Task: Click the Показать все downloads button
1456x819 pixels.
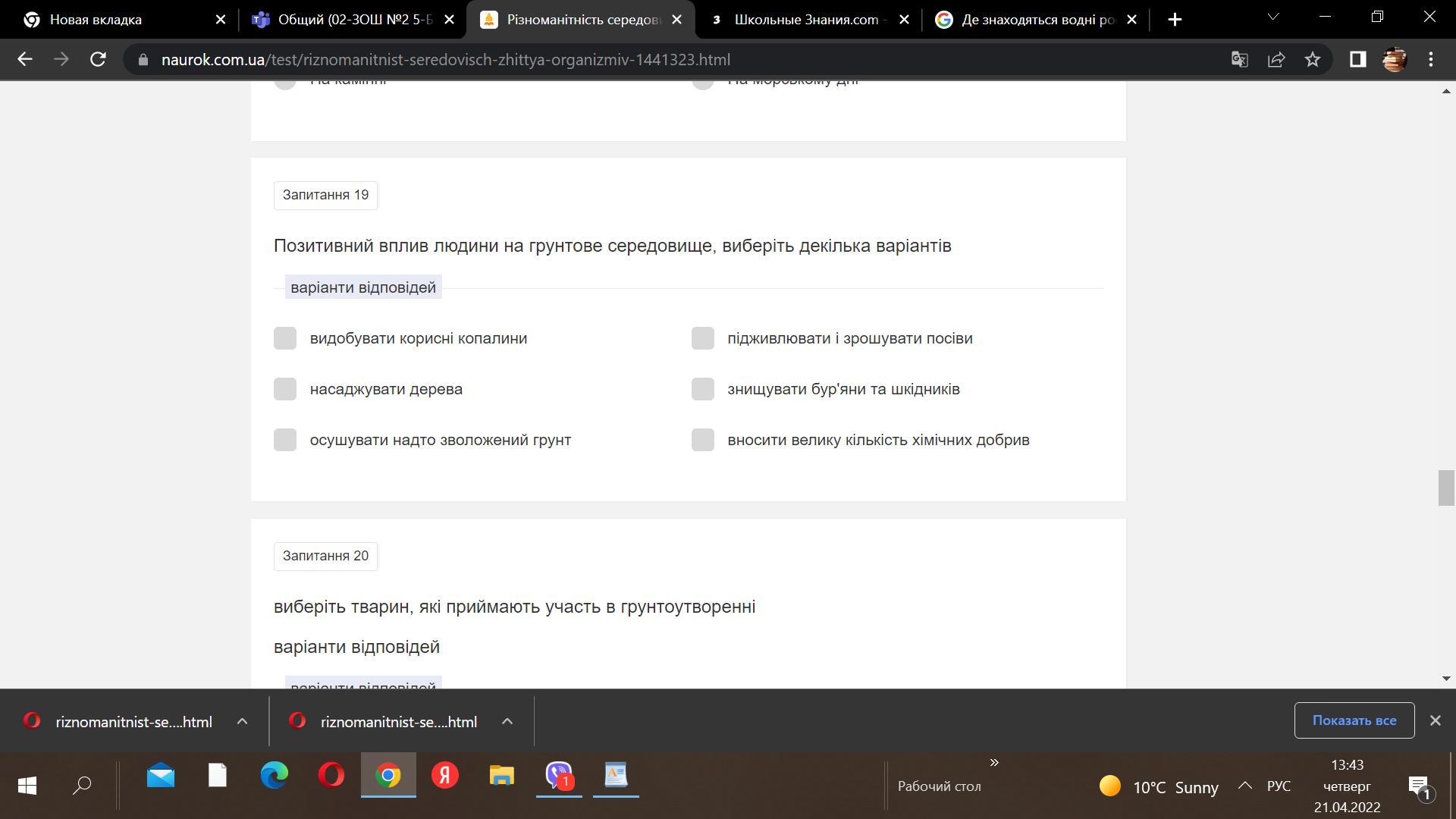Action: (x=1354, y=720)
